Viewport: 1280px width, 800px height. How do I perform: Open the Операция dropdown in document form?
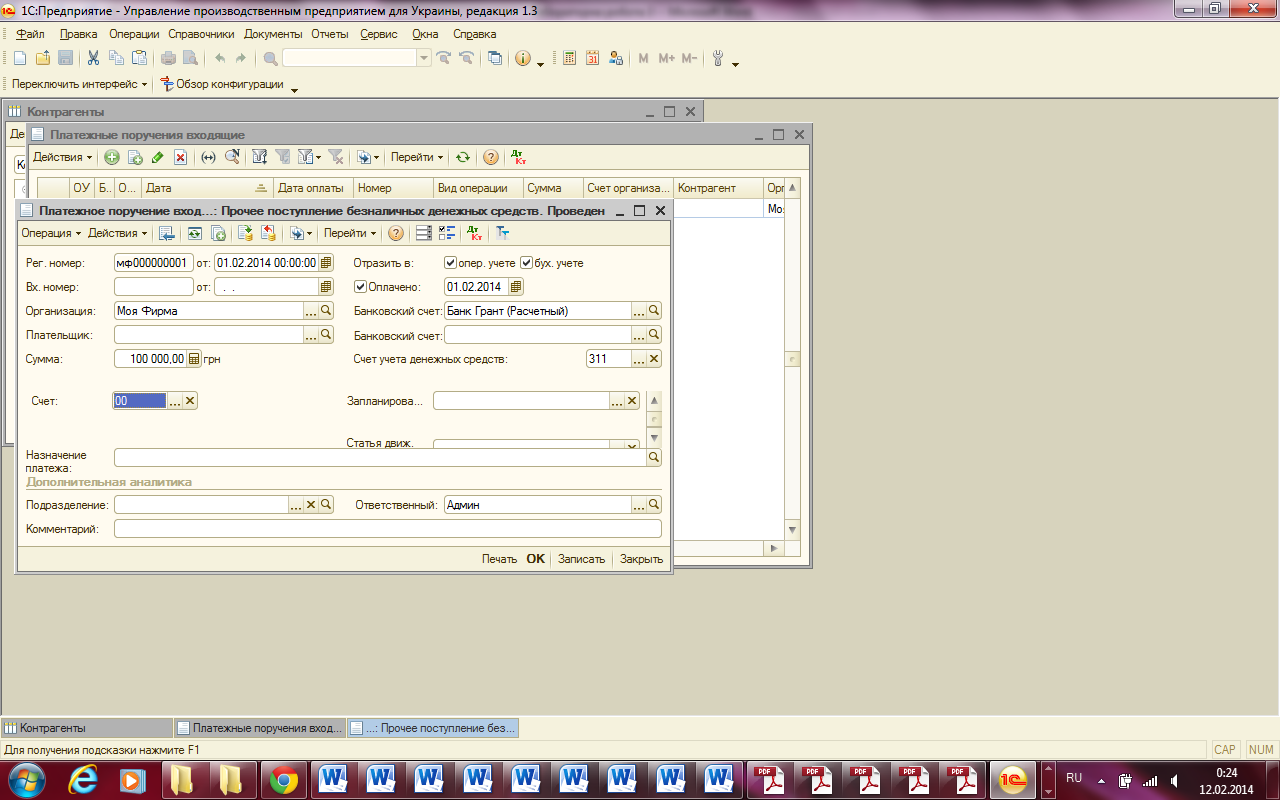[52, 233]
